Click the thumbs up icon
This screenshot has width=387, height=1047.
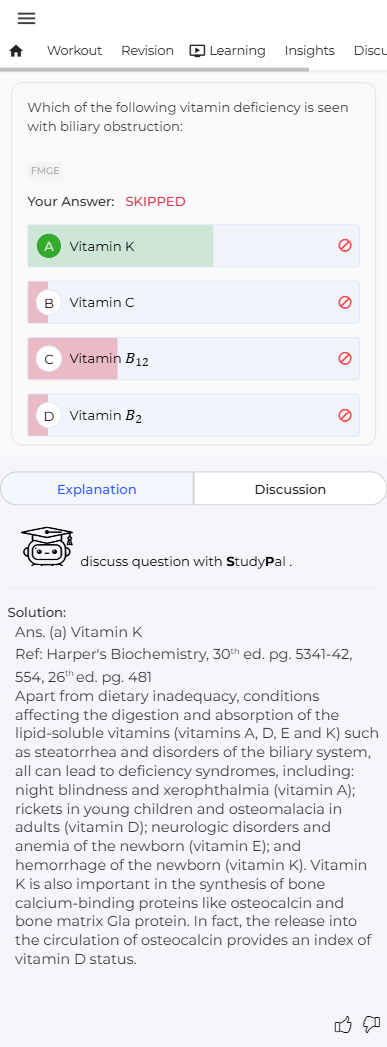(x=342, y=1024)
